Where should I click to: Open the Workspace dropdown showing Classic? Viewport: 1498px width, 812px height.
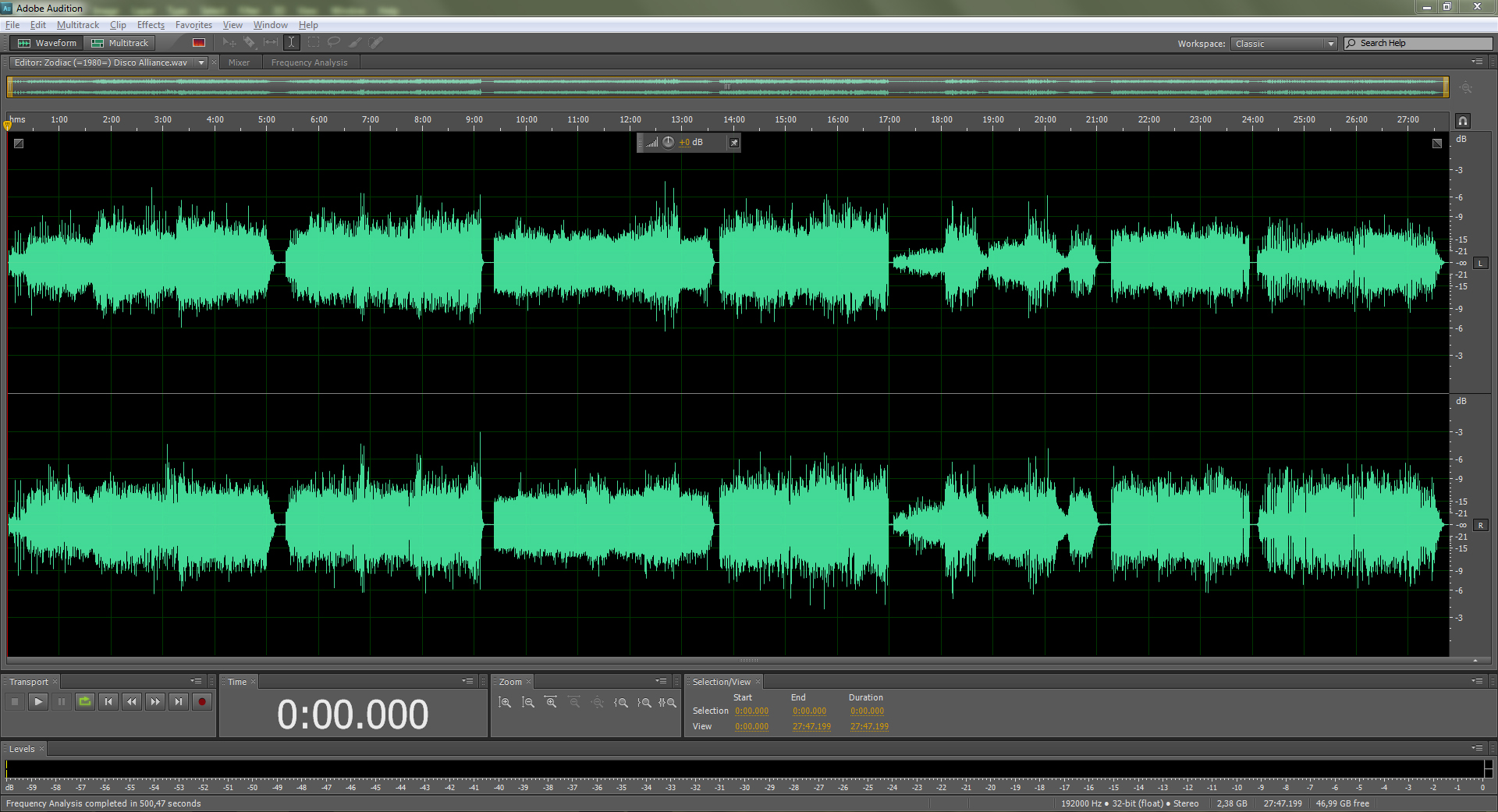click(x=1284, y=44)
